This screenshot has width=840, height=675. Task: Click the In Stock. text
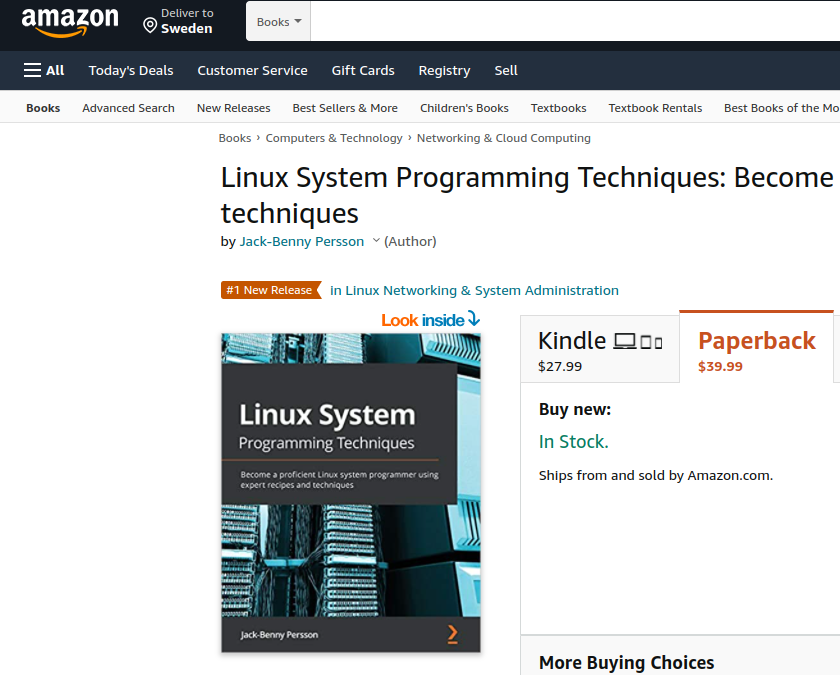[574, 441]
